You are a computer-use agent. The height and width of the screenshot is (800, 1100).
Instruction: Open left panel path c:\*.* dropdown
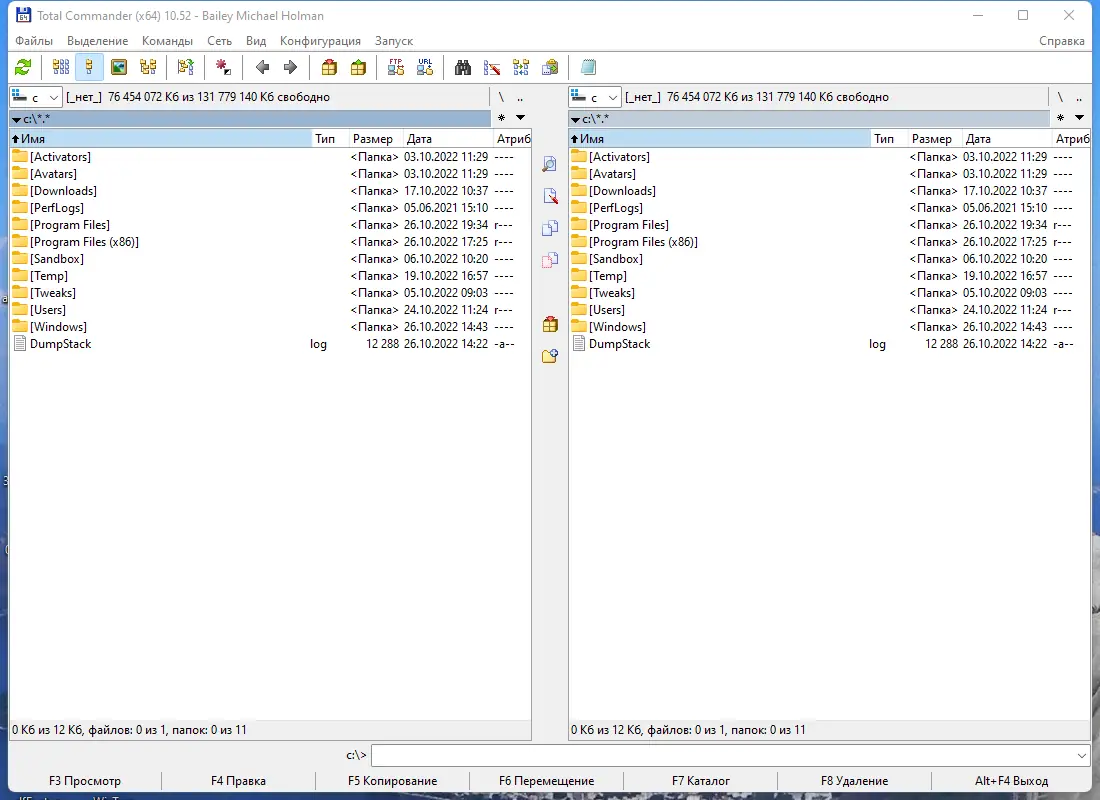pos(16,119)
